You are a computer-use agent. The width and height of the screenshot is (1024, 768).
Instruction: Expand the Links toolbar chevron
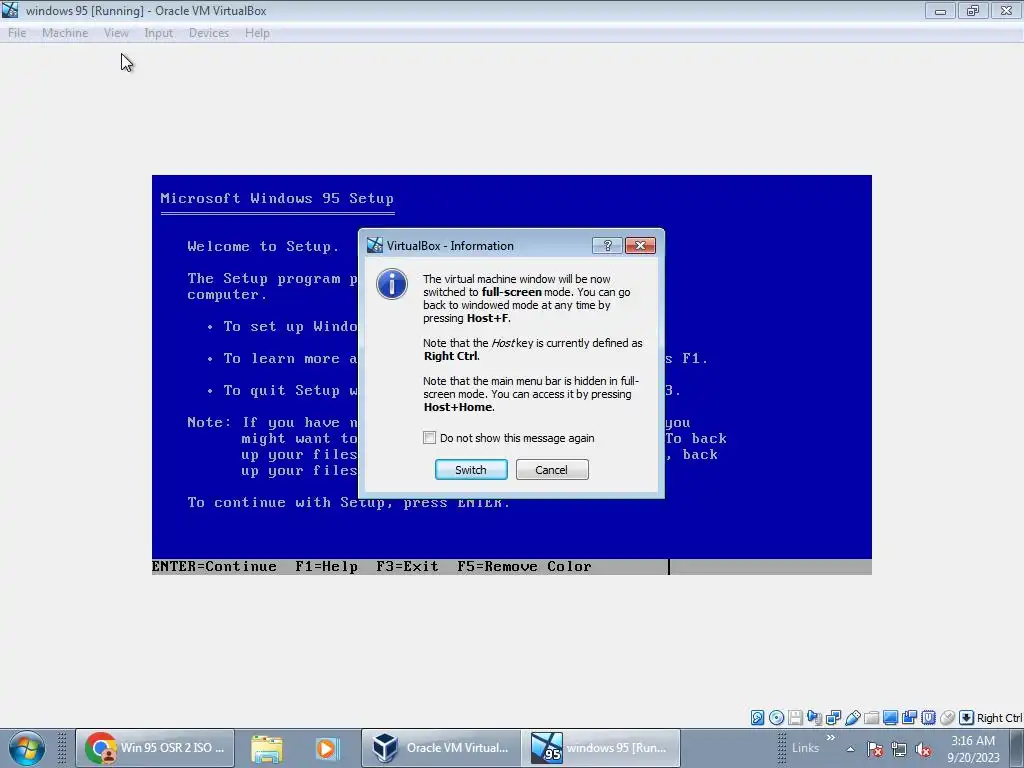point(831,738)
